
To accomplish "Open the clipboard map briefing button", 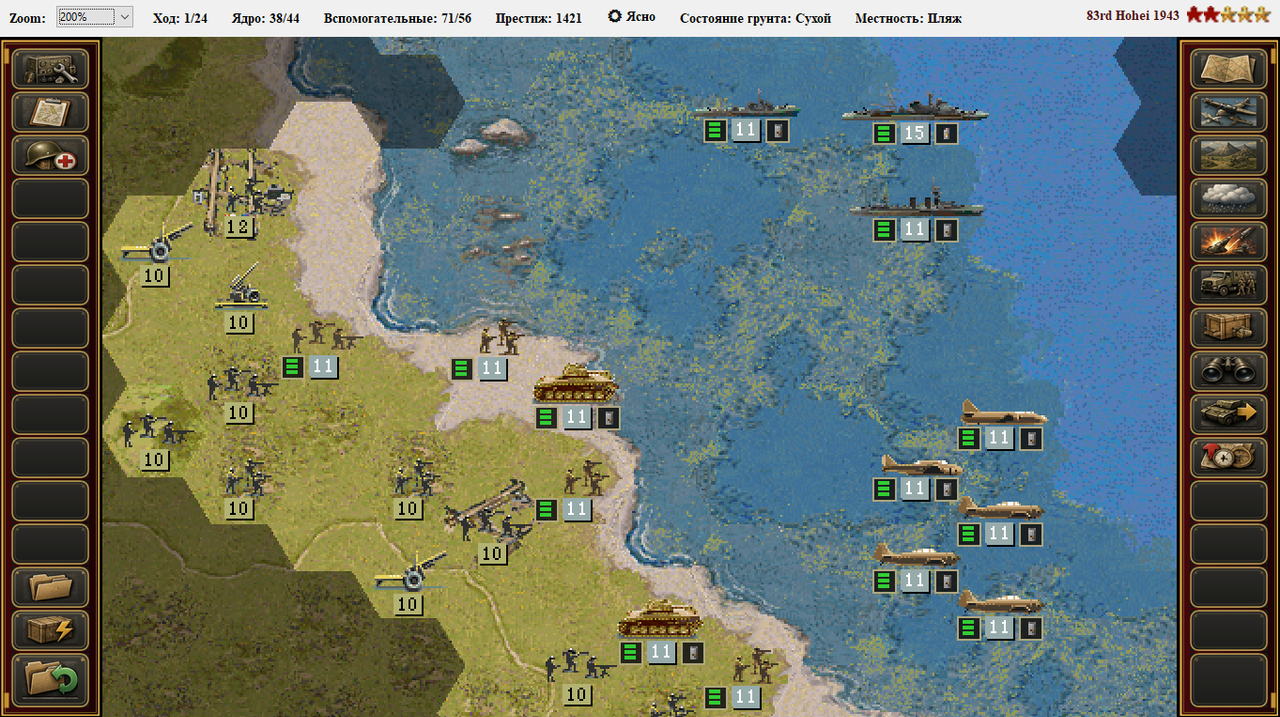I will [50, 112].
